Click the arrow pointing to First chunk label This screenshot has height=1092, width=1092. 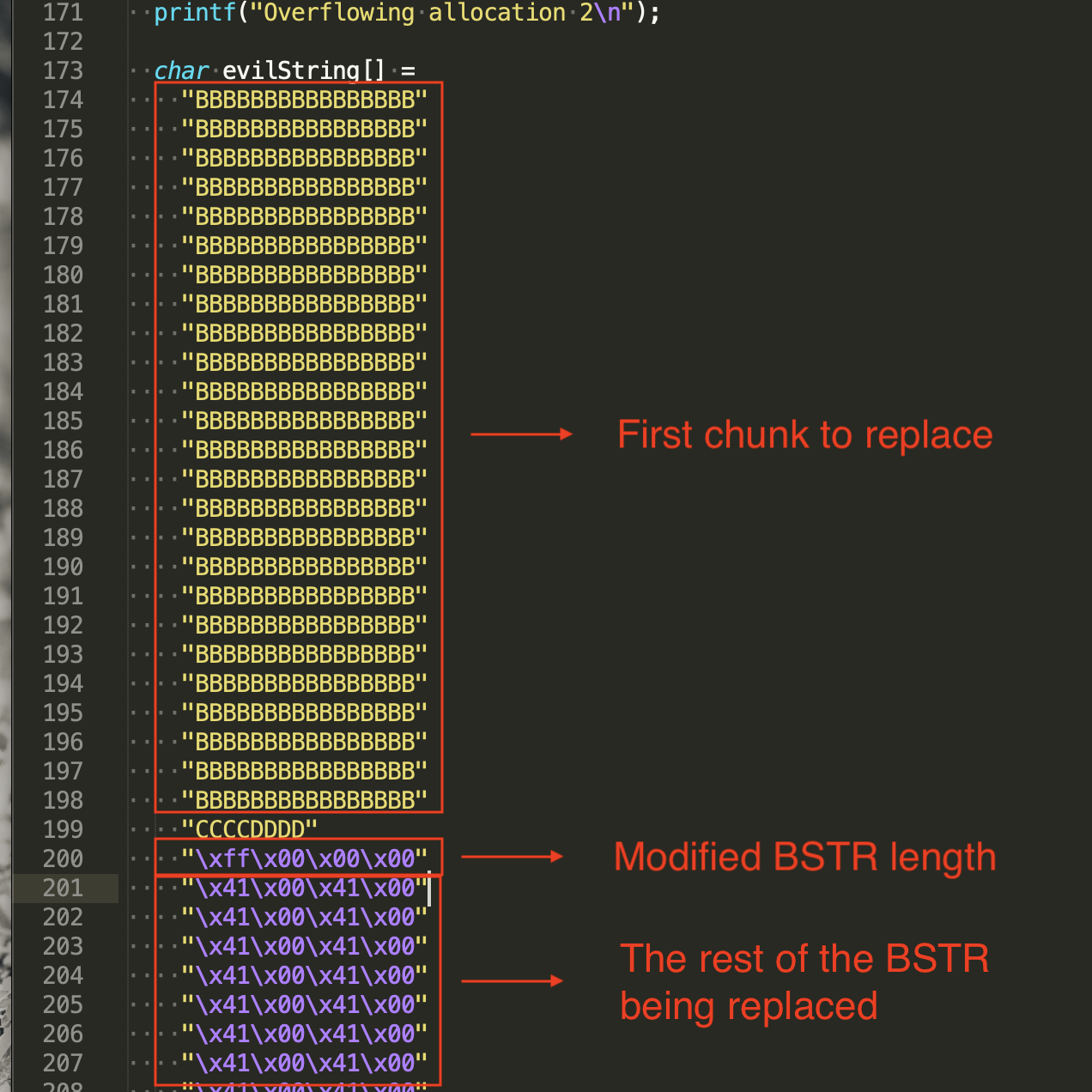[521, 434]
